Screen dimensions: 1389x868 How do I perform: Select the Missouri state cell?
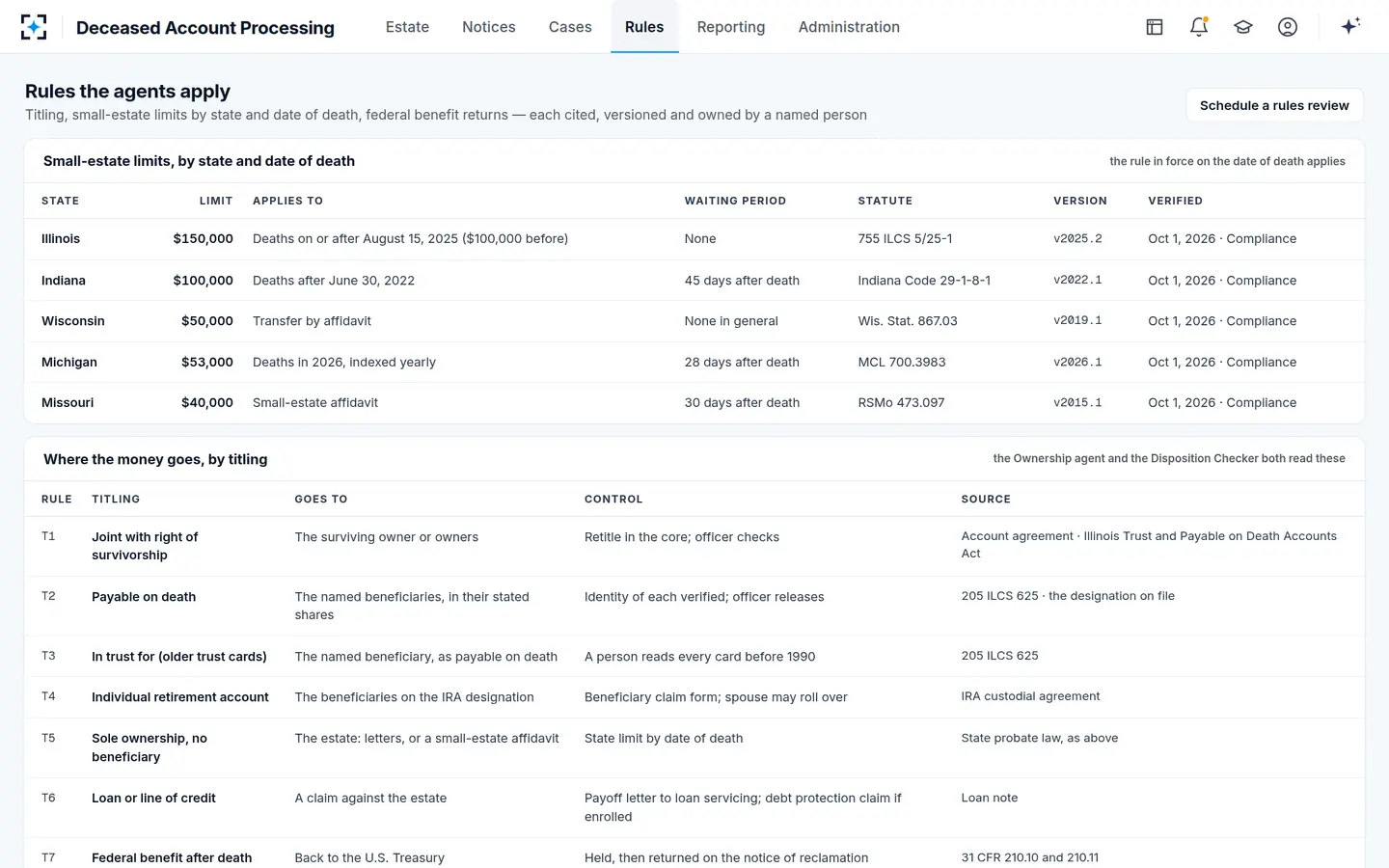68,403
